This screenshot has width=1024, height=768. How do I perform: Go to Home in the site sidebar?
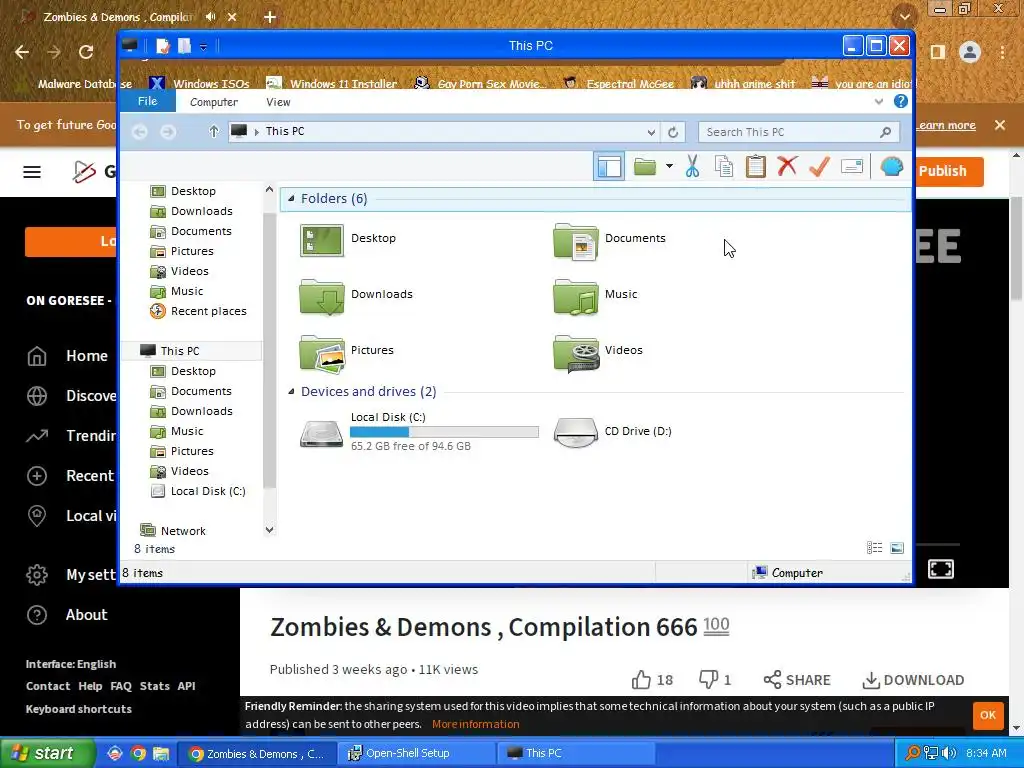[x=68, y=356]
